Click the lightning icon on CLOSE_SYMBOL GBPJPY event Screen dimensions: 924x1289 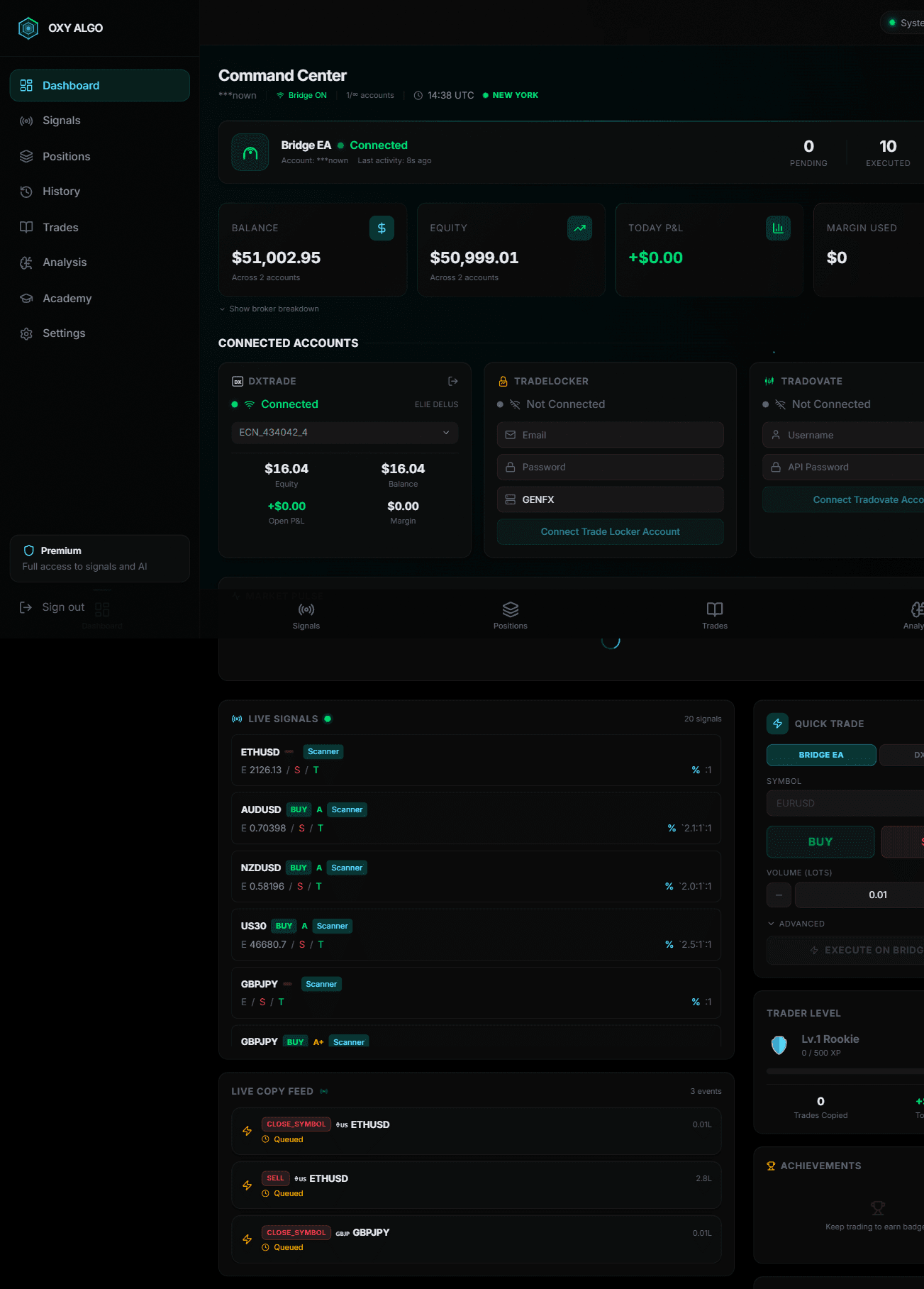click(x=247, y=1239)
